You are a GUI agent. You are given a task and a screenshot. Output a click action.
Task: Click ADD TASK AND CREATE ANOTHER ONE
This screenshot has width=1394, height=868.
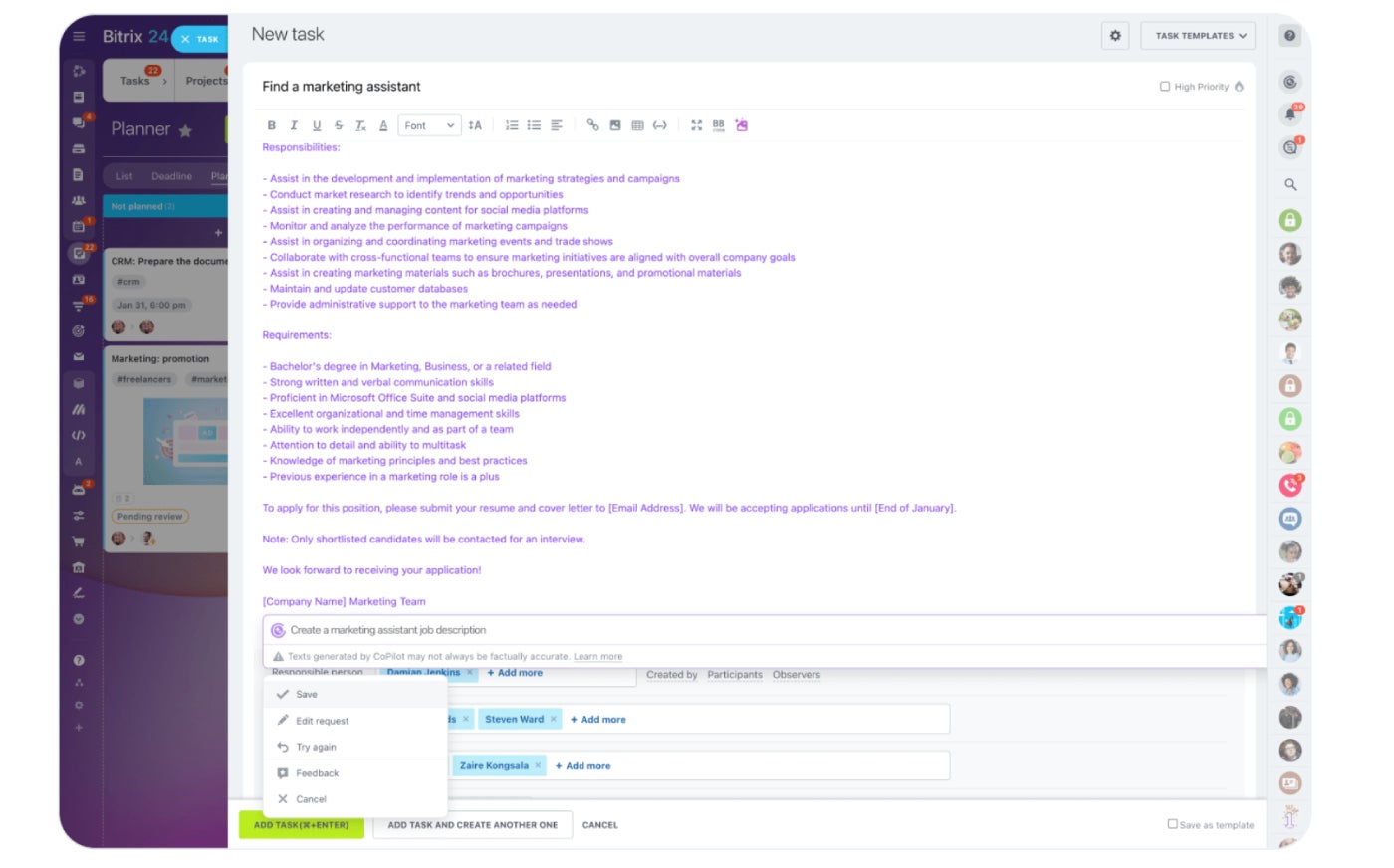point(473,825)
